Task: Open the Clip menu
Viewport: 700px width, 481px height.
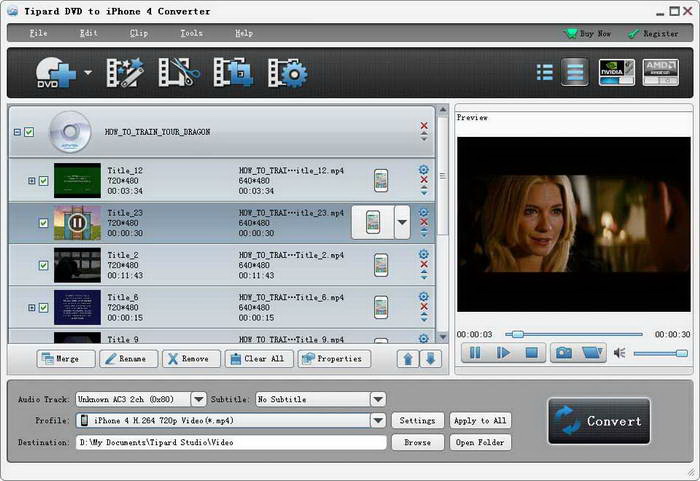Action: coord(139,33)
